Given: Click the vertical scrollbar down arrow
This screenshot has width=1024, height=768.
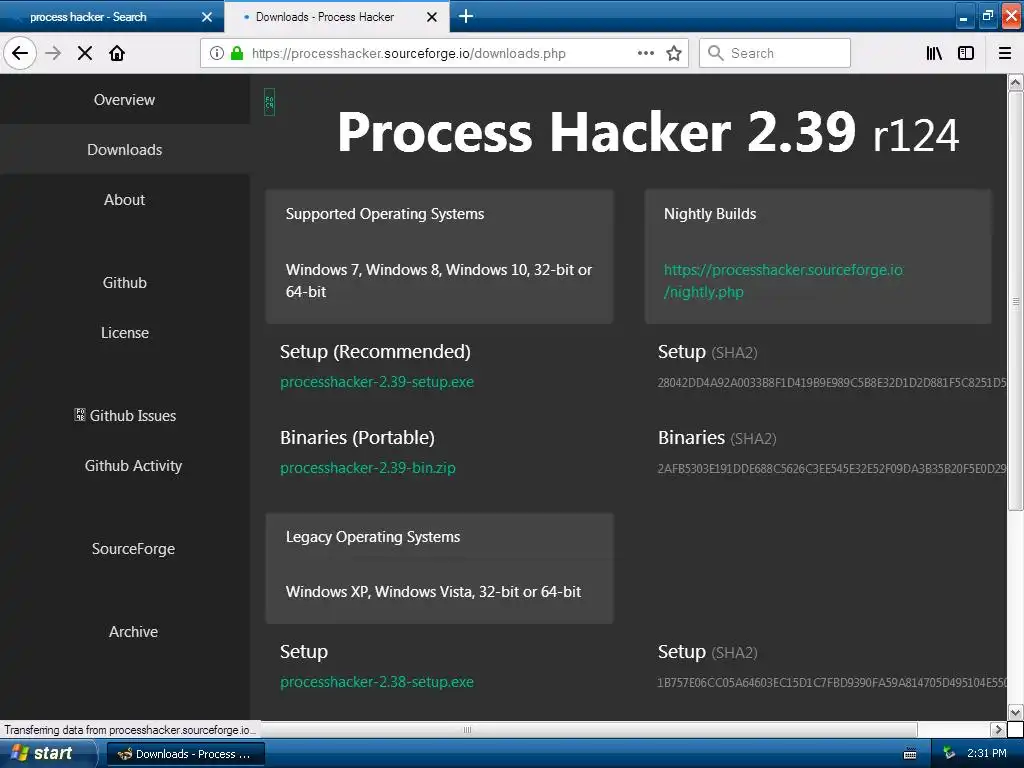Looking at the screenshot, I should (x=1015, y=712).
